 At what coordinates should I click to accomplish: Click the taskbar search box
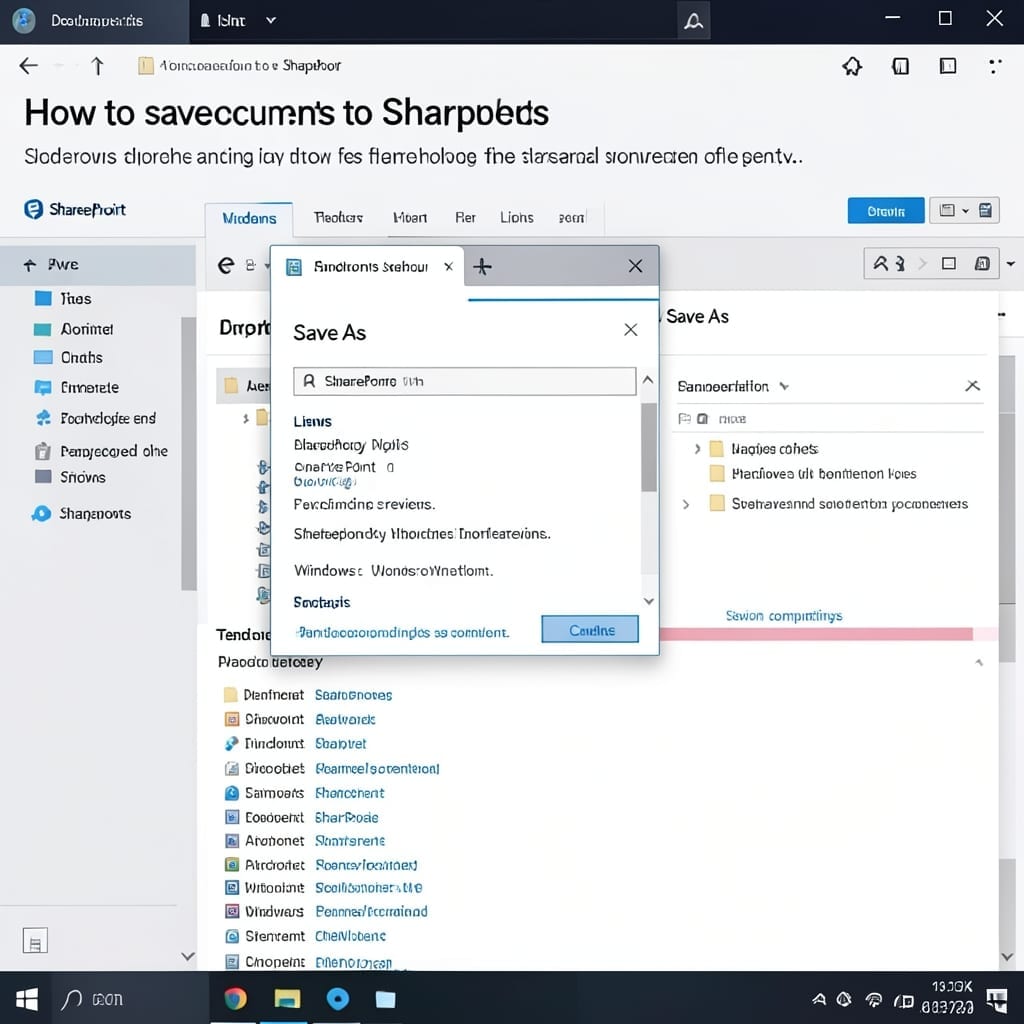131,999
